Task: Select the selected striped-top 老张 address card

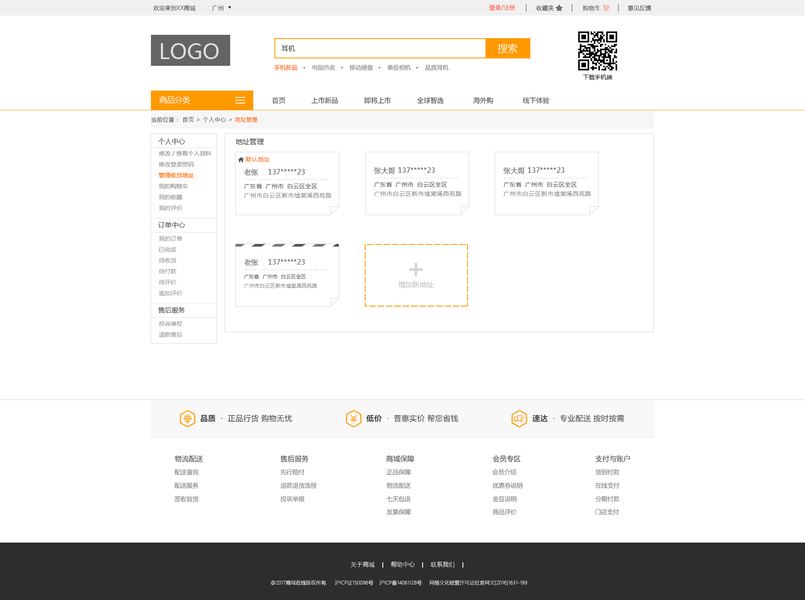Action: pyautogui.click(x=287, y=275)
